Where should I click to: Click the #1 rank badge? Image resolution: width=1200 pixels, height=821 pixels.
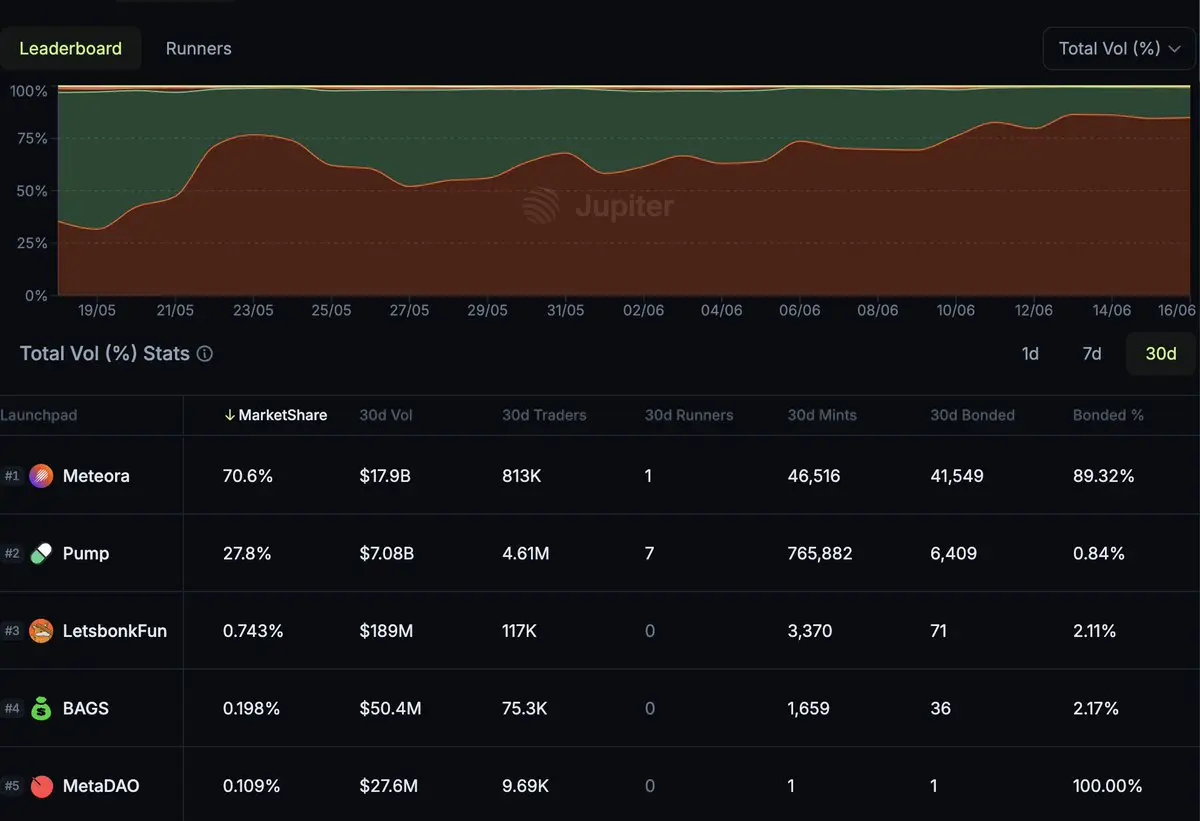click(x=12, y=476)
